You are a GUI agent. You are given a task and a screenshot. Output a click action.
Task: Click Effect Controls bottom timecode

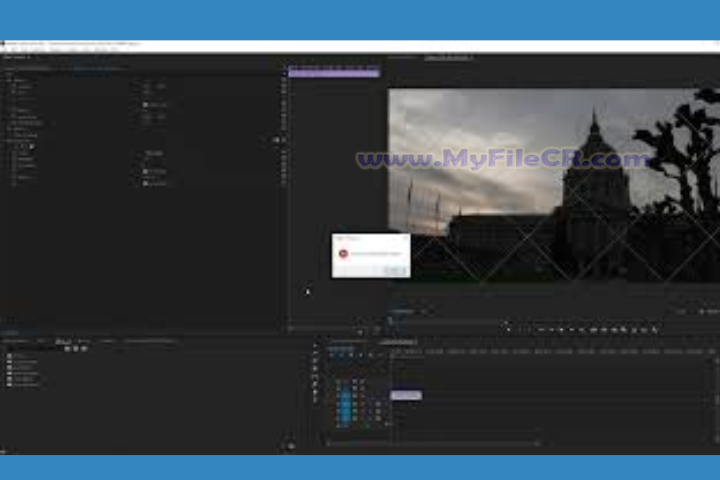(x=11, y=332)
